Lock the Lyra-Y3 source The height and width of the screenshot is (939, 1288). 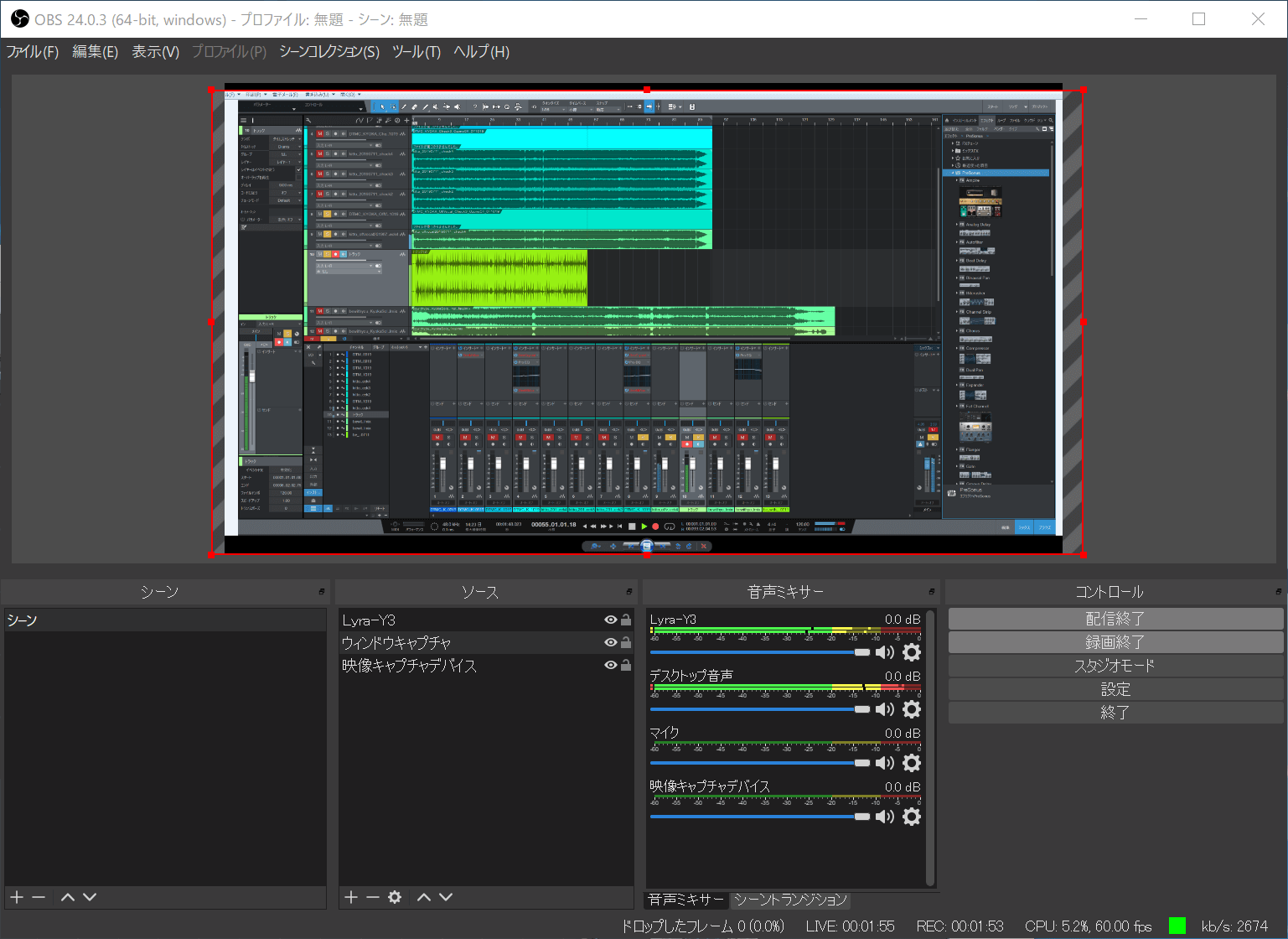click(626, 620)
